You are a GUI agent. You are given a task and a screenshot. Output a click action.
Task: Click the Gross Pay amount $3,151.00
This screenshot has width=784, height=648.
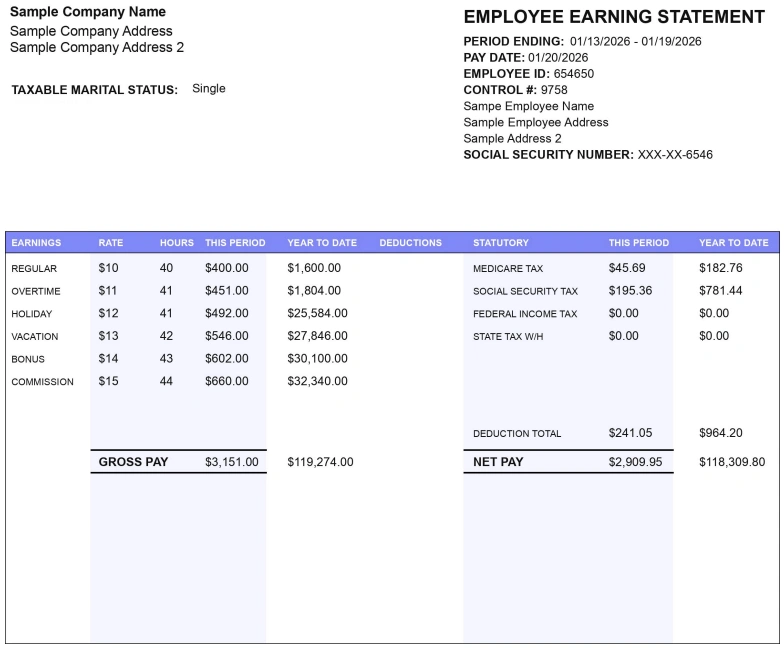(231, 462)
